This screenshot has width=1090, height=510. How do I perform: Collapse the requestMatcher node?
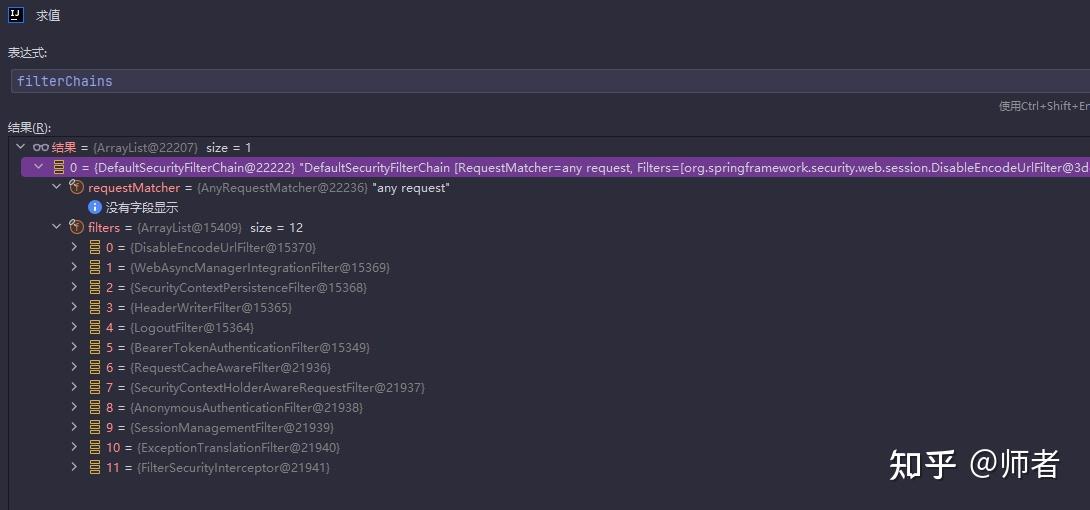coord(56,187)
